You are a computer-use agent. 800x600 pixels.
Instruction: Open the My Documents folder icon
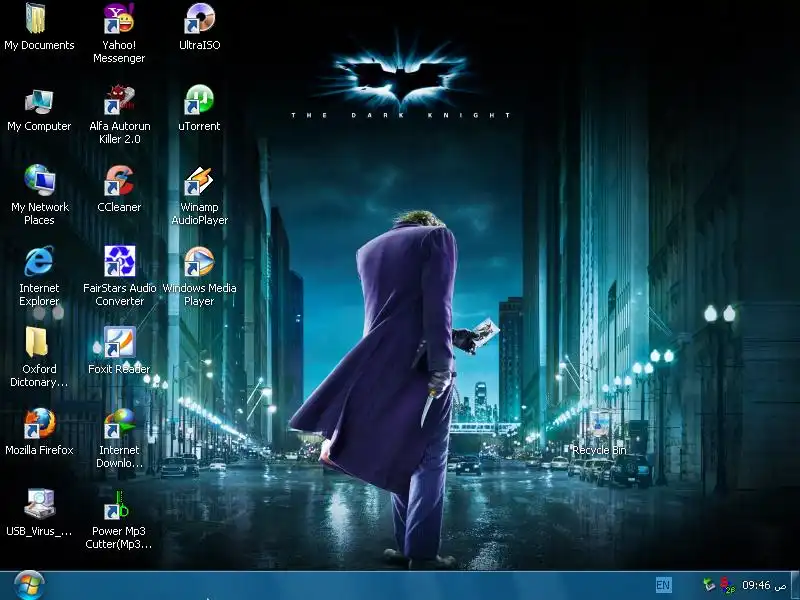(36, 18)
